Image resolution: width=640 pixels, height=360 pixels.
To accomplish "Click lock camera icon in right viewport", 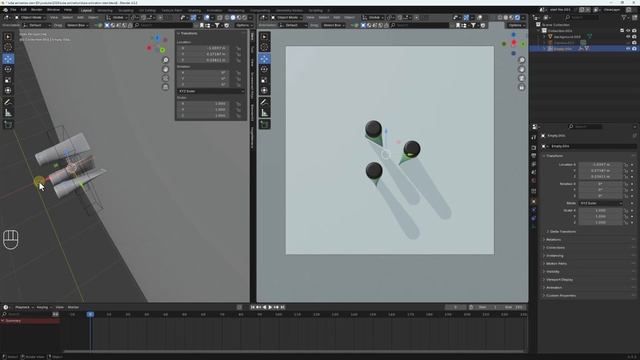I will pos(521,87).
